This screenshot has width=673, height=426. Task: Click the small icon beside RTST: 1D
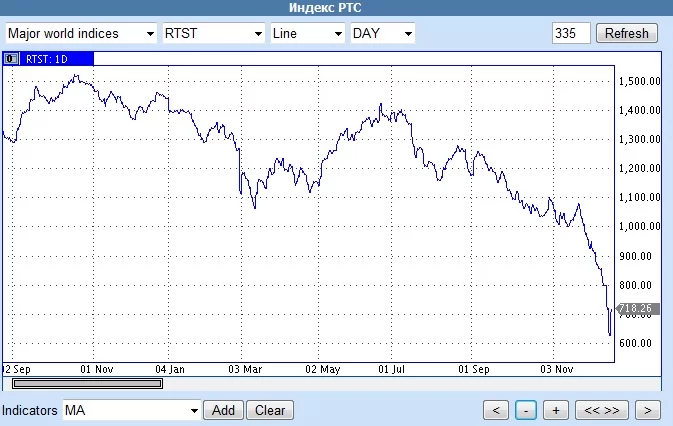pos(11,59)
